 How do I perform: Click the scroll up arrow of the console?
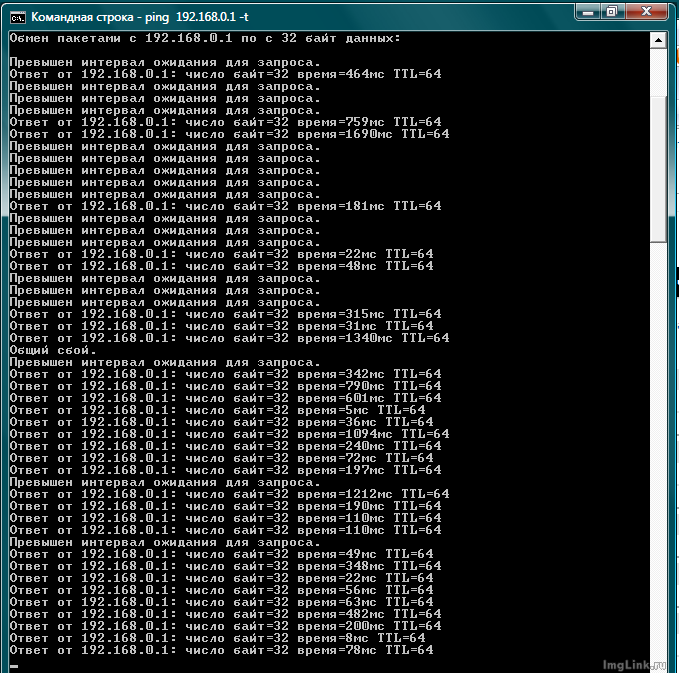(658, 40)
